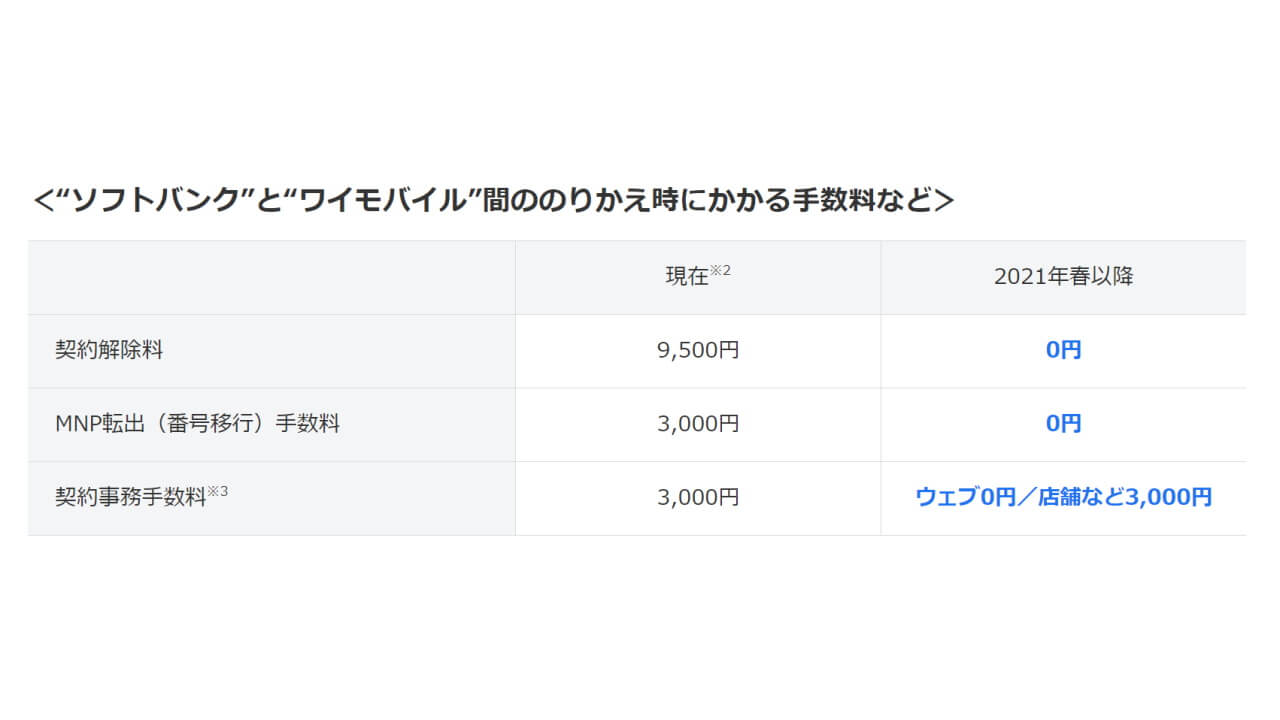Click the blue 0円 in MNP転出 row
1280x720 pixels.
[1063, 424]
